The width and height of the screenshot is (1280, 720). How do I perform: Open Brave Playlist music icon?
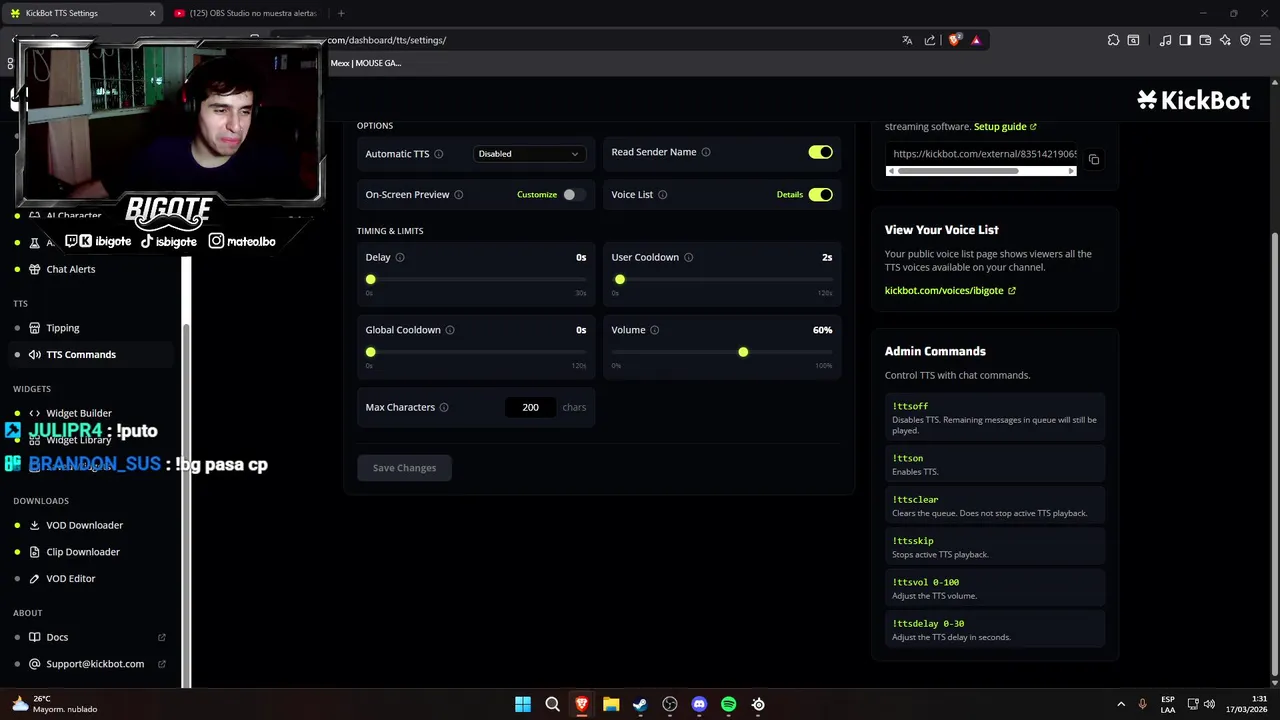[1165, 40]
